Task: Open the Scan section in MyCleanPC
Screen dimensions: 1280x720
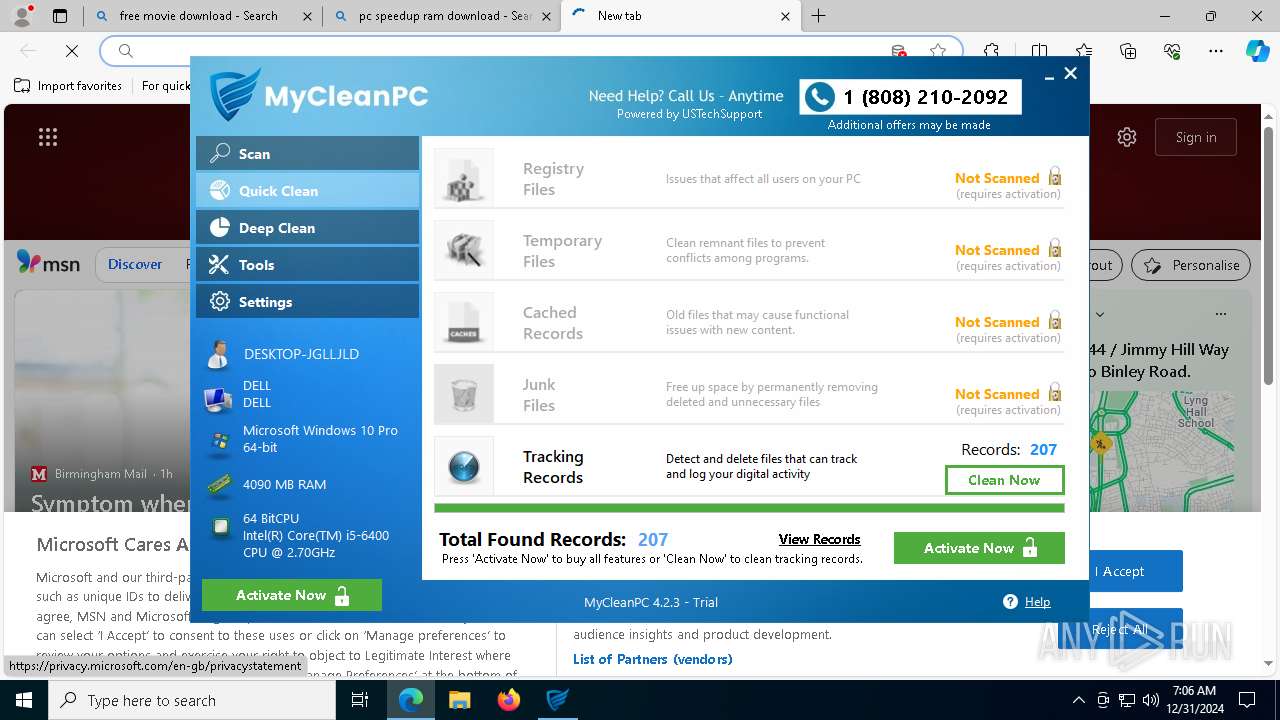Action: click(307, 153)
